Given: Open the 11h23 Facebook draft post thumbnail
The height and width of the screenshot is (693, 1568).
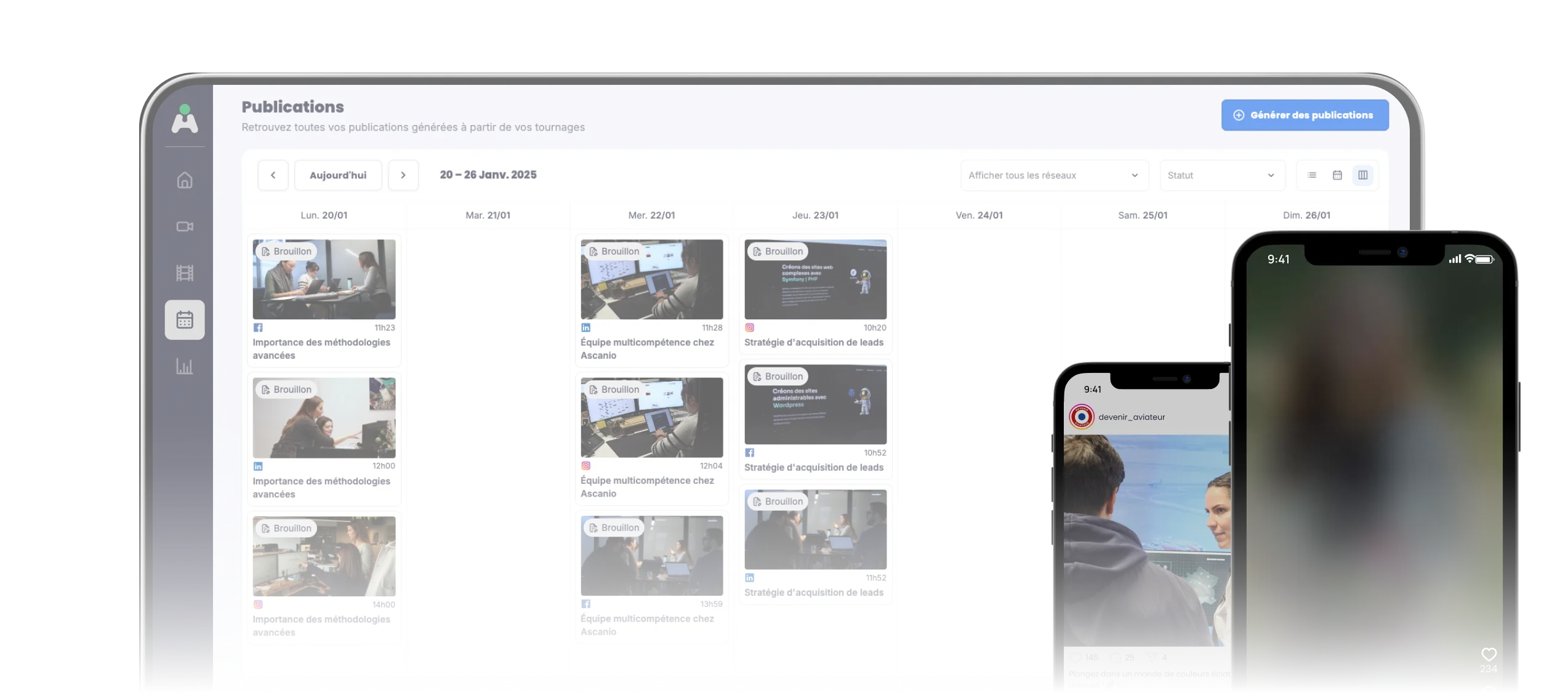Looking at the screenshot, I should (x=324, y=279).
